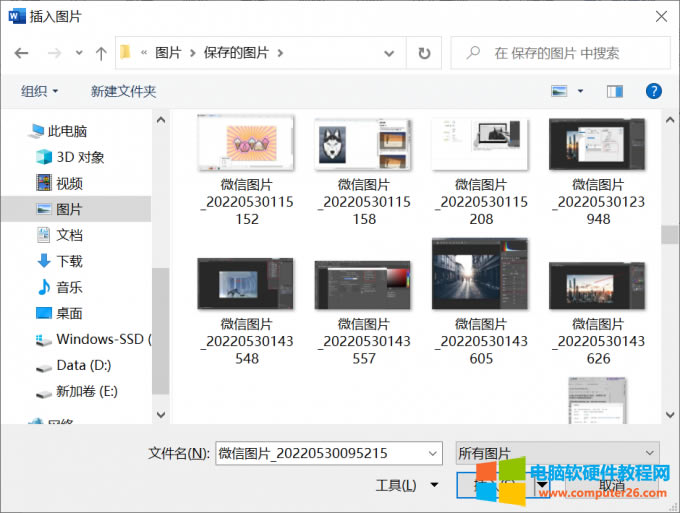Image resolution: width=680 pixels, height=513 pixels.
Task: Click the Up one level arrow
Action: pos(100,53)
